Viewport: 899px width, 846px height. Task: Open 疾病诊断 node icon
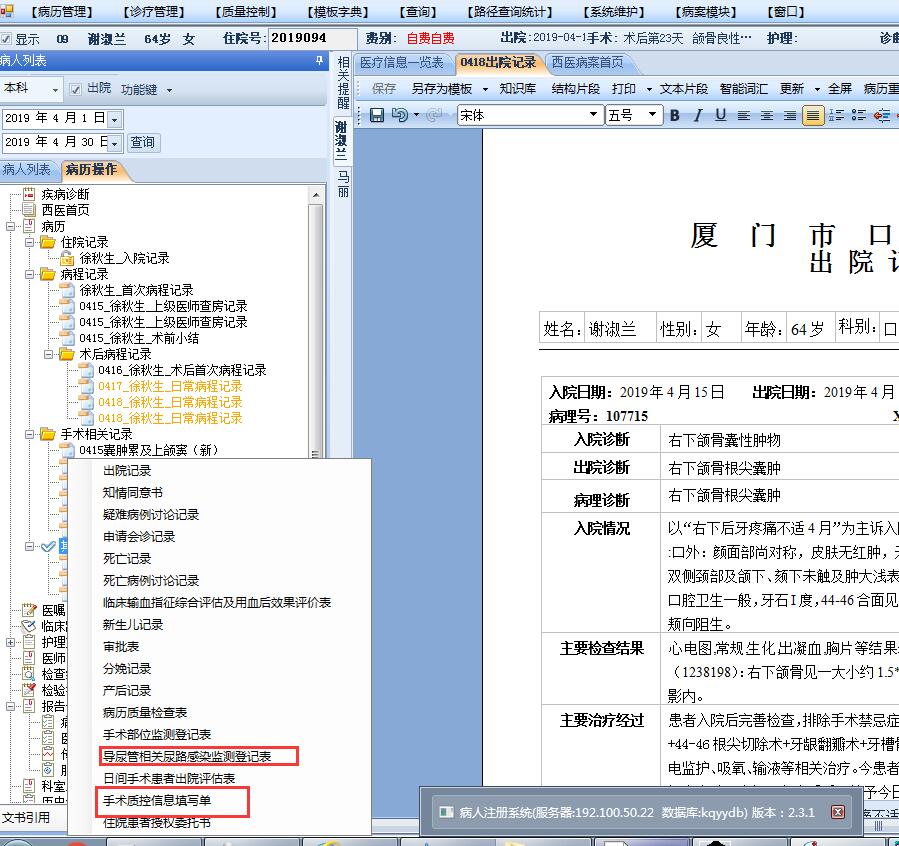tap(29, 194)
